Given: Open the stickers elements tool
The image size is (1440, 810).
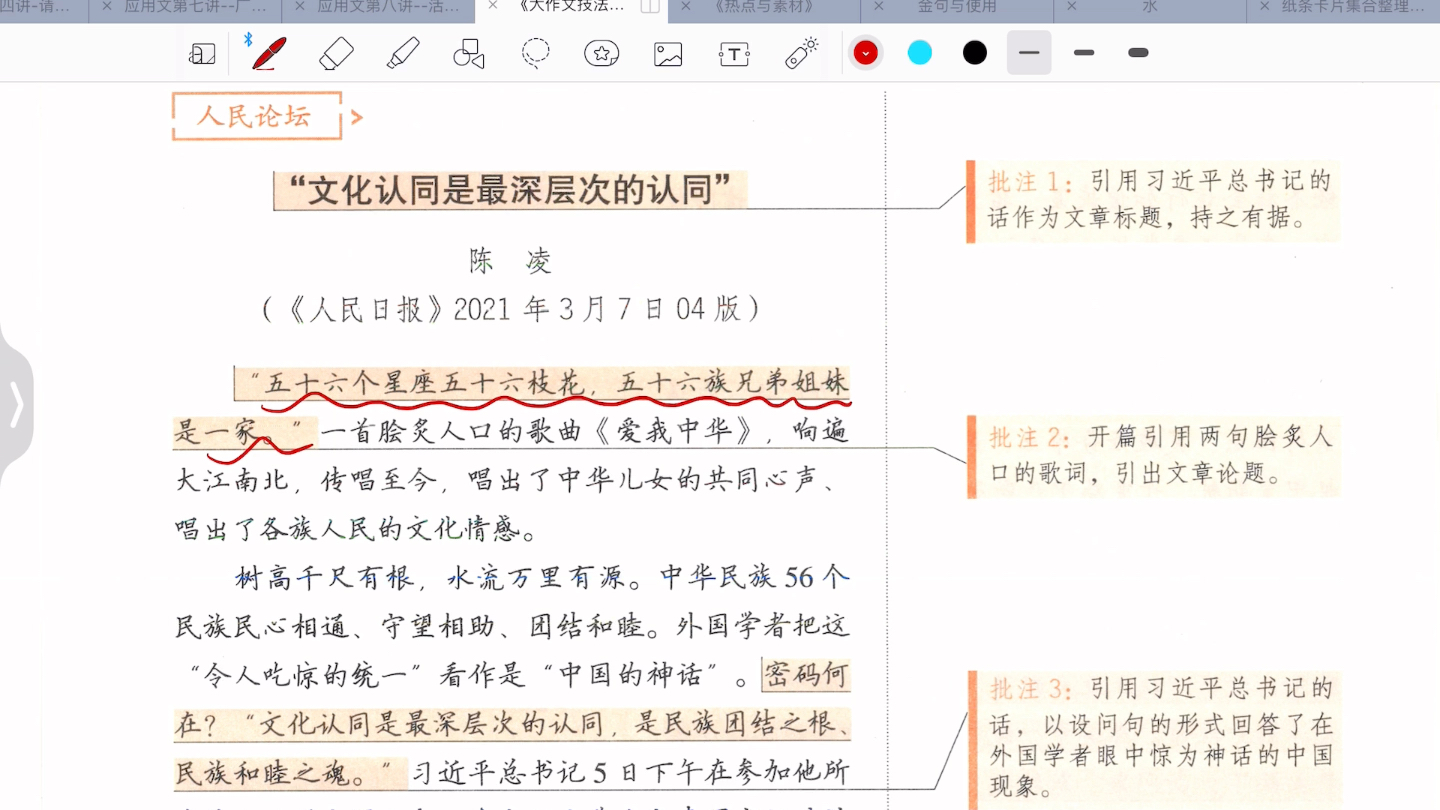Looking at the screenshot, I should click(x=602, y=53).
